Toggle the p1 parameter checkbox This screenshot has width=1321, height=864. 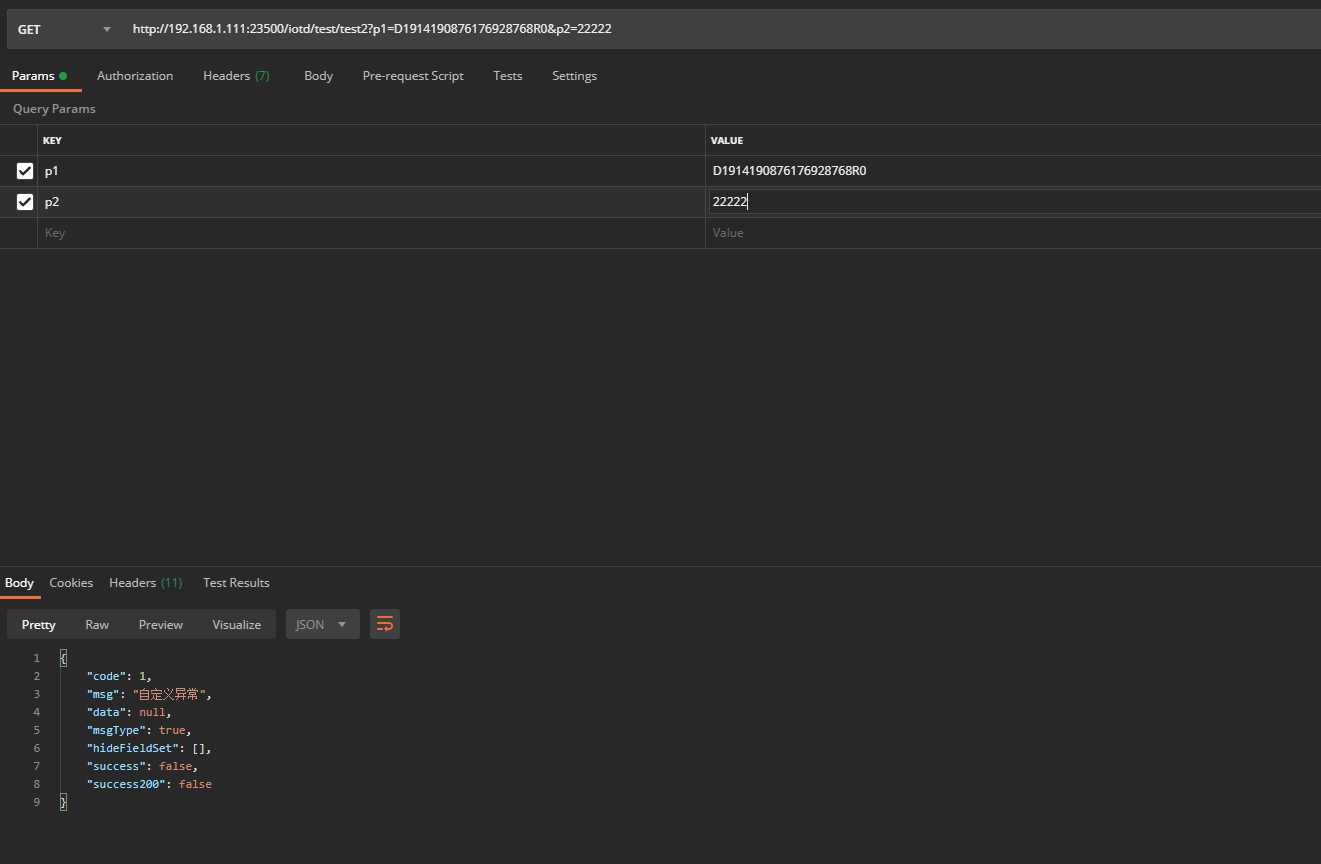tap(25, 171)
